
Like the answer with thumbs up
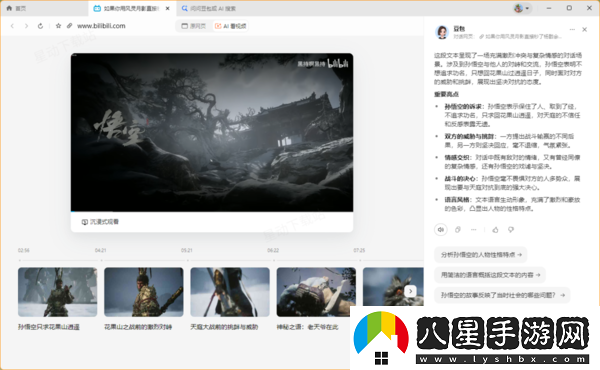click(x=496, y=230)
